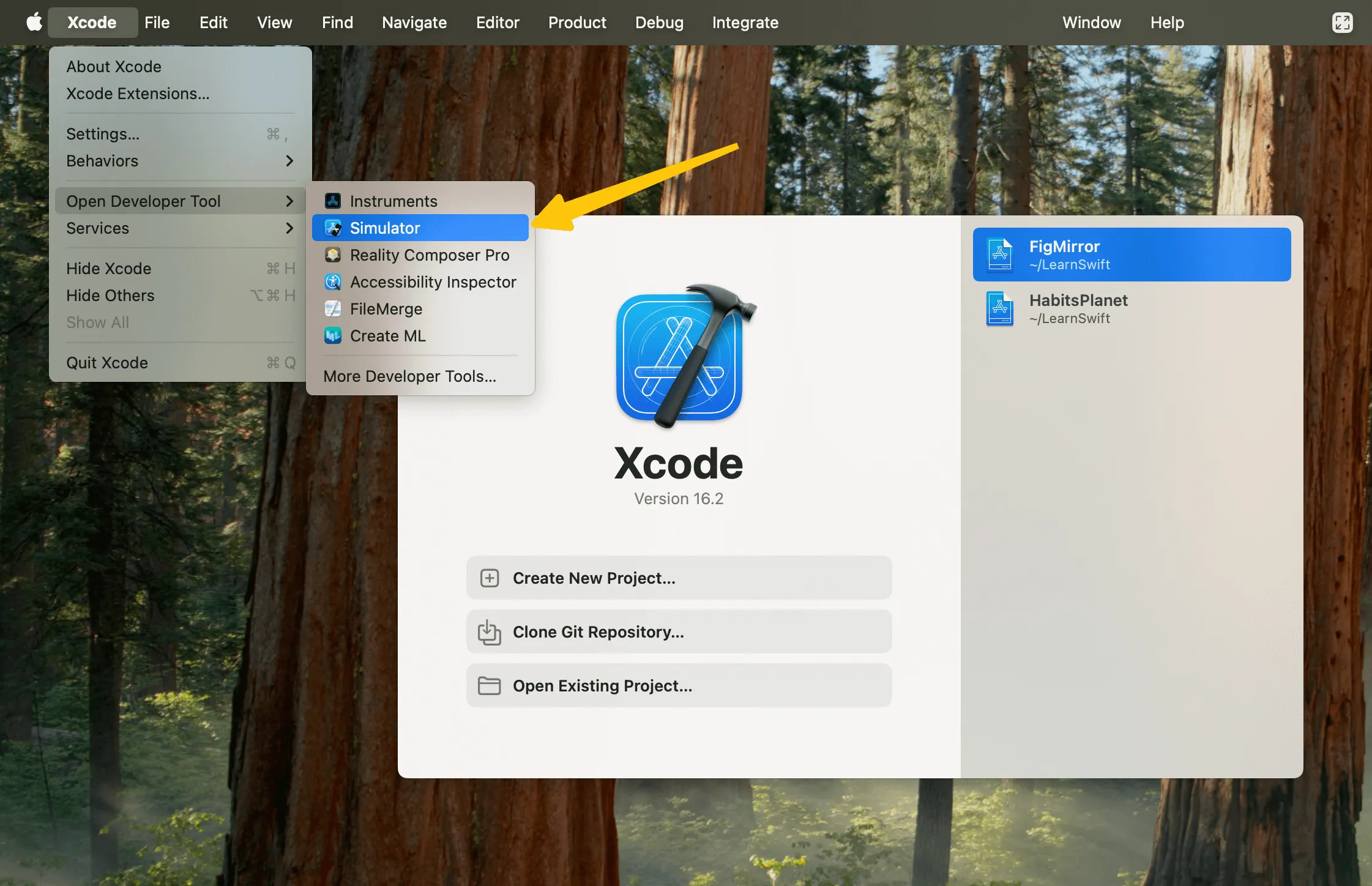The width and height of the screenshot is (1372, 886).
Task: Expand the Services submenu chevron
Action: tap(289, 228)
